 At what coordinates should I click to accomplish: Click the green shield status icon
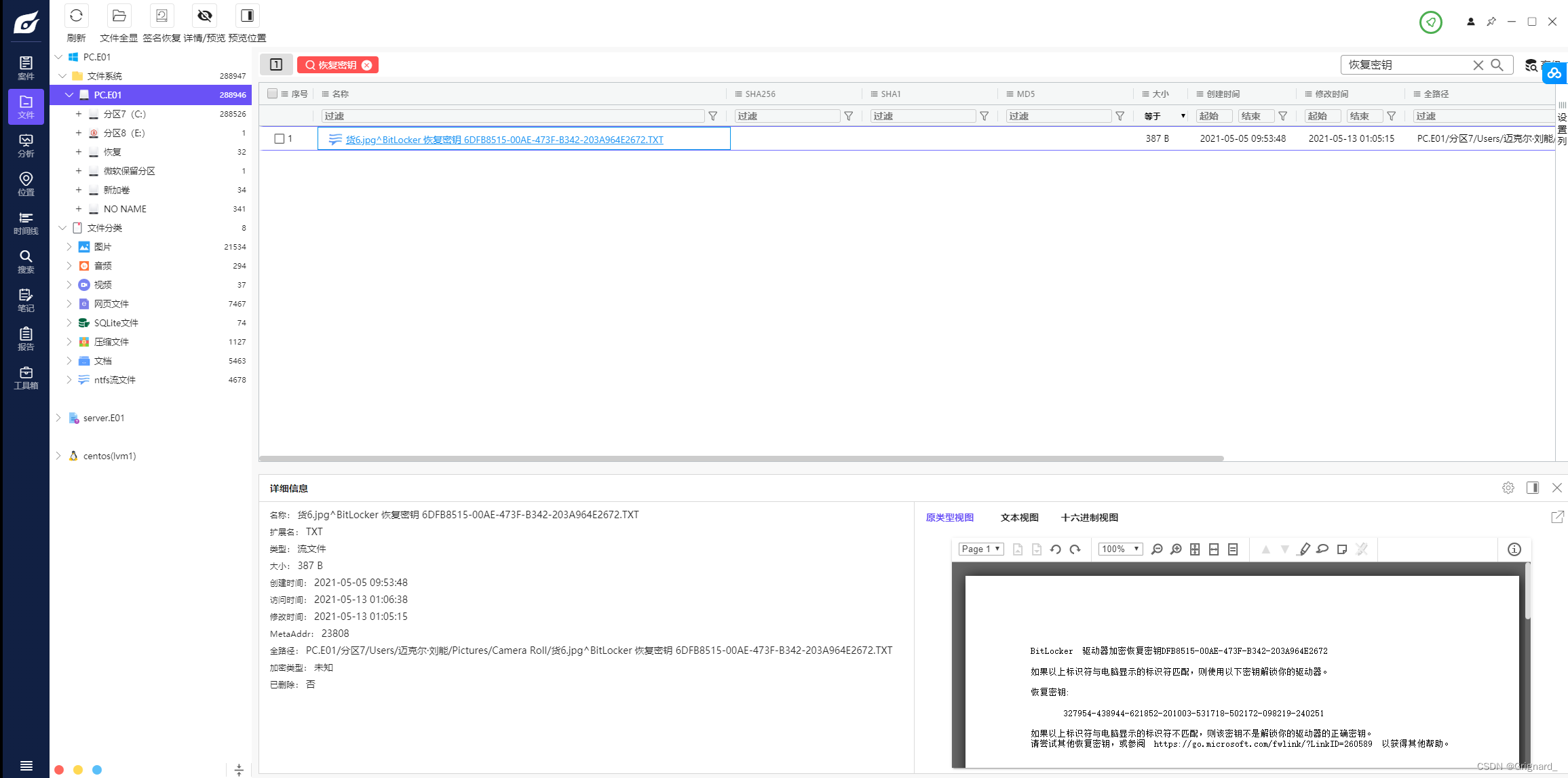pyautogui.click(x=1430, y=22)
